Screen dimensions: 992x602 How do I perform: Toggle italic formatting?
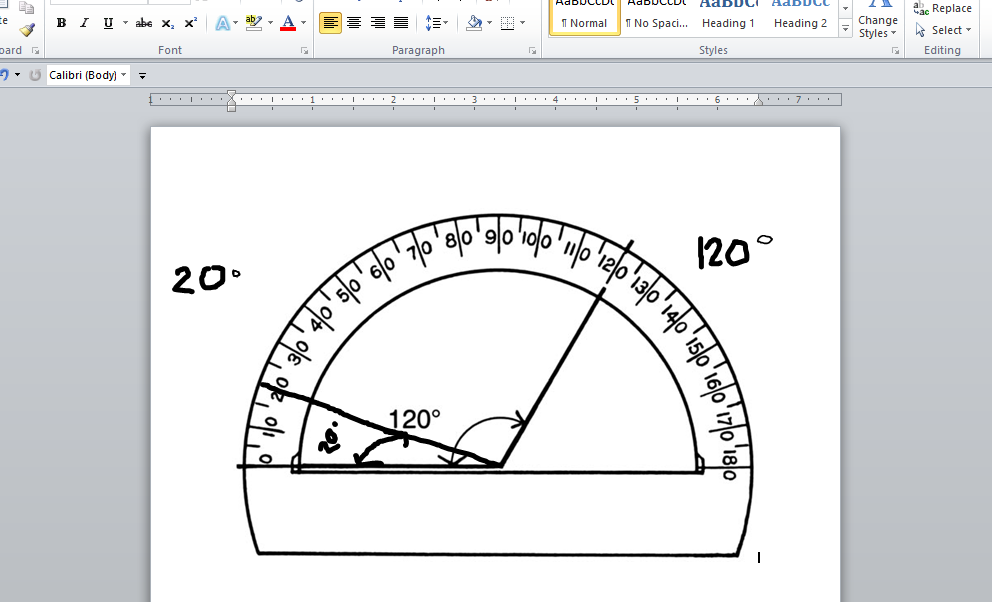point(84,23)
